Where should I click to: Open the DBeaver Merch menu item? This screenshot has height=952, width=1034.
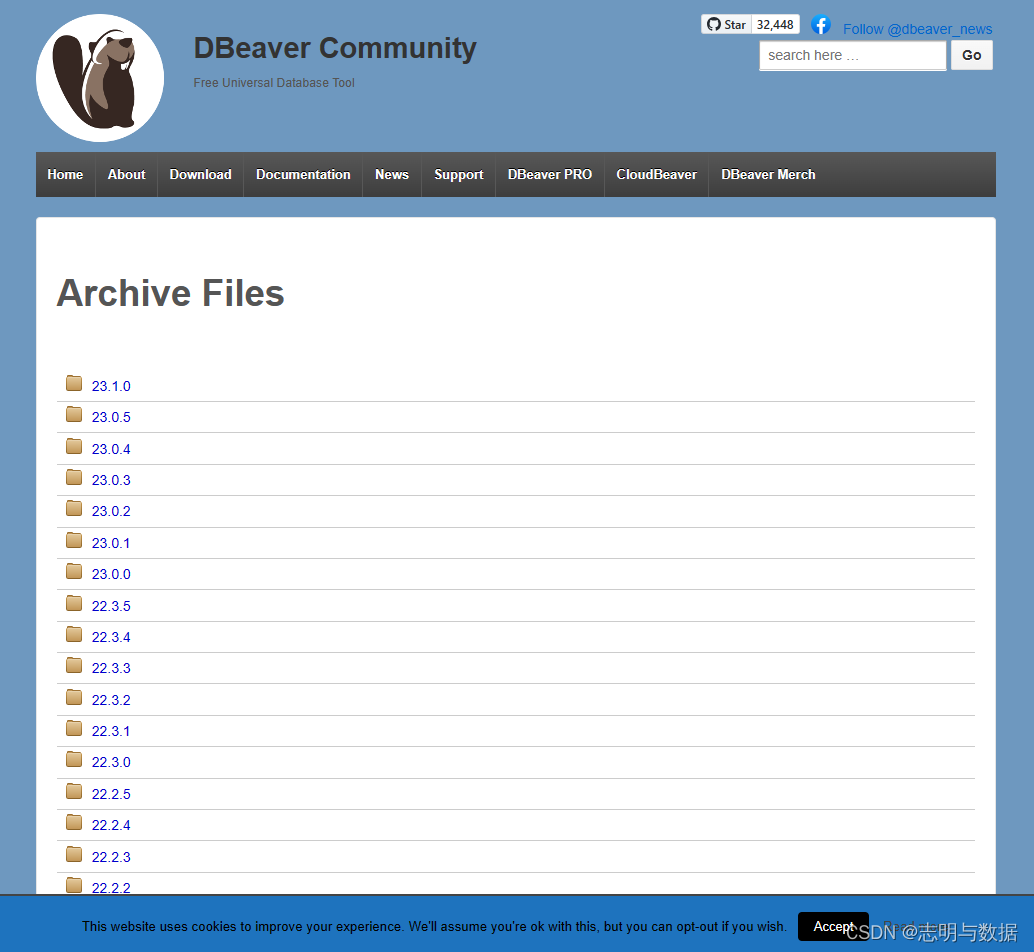click(768, 175)
